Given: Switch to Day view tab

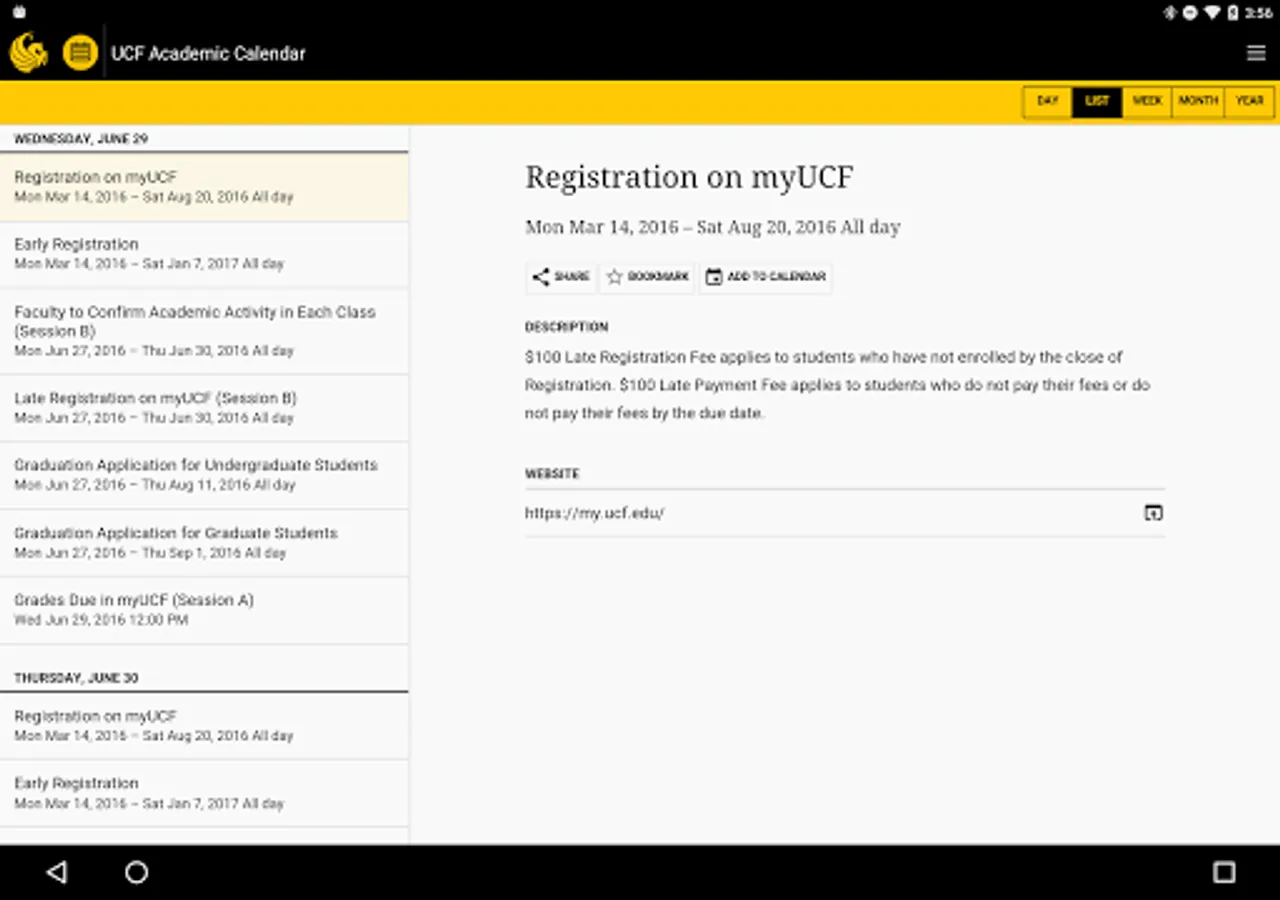Looking at the screenshot, I should point(1047,101).
